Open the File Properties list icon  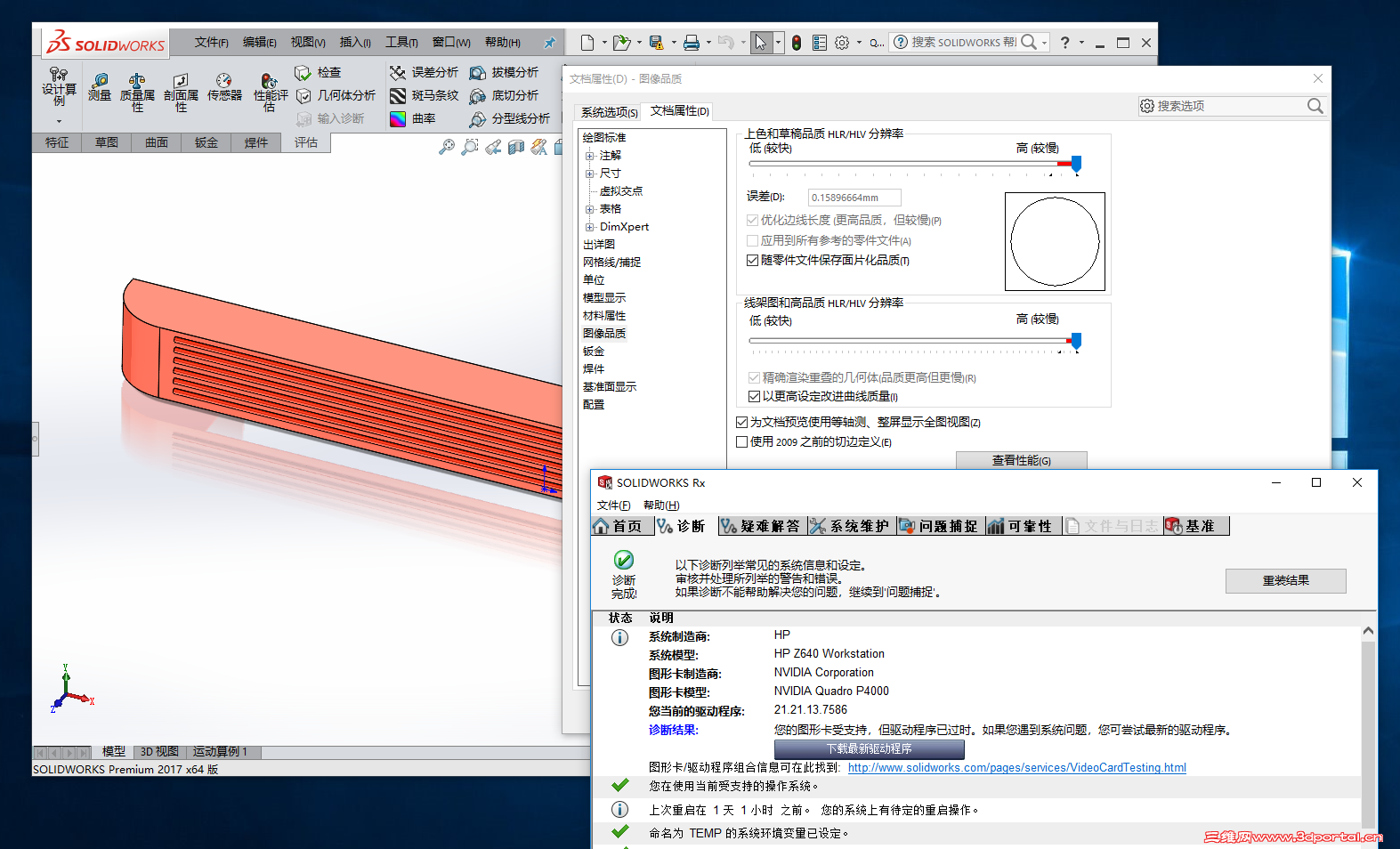[820, 42]
